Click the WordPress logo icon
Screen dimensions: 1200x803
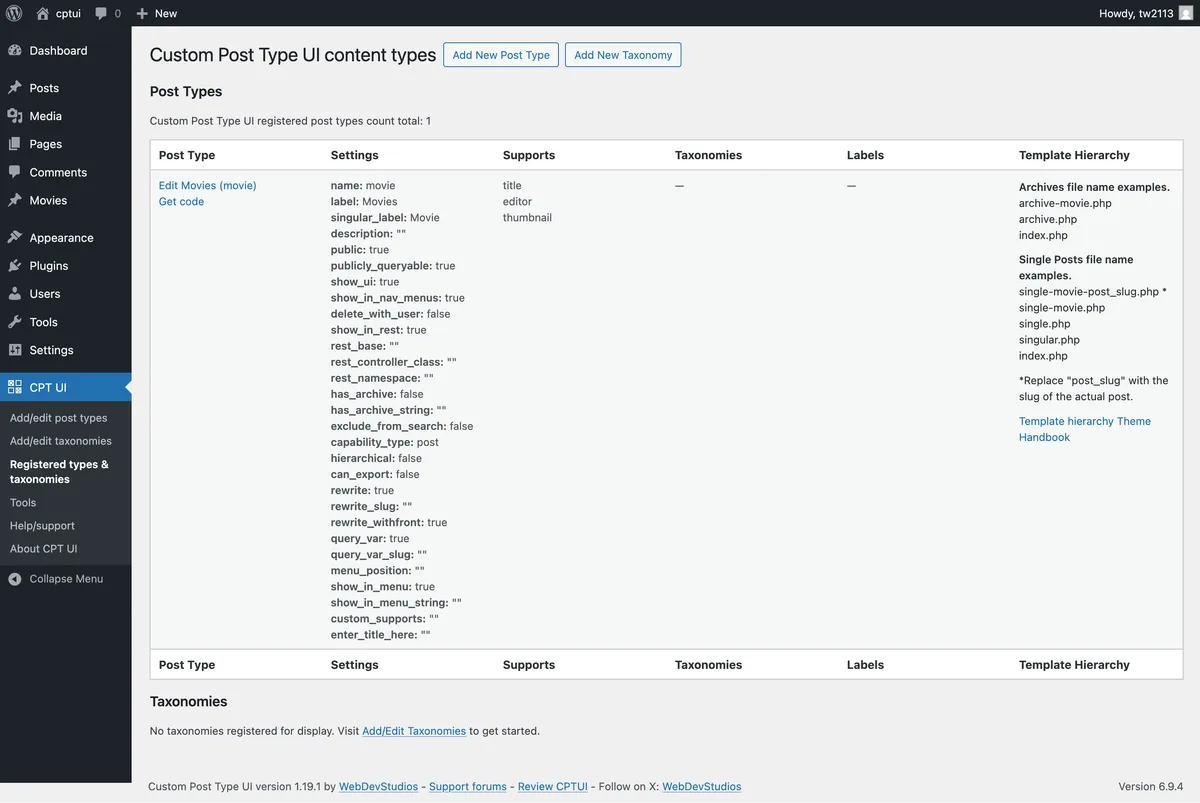pos(14,13)
